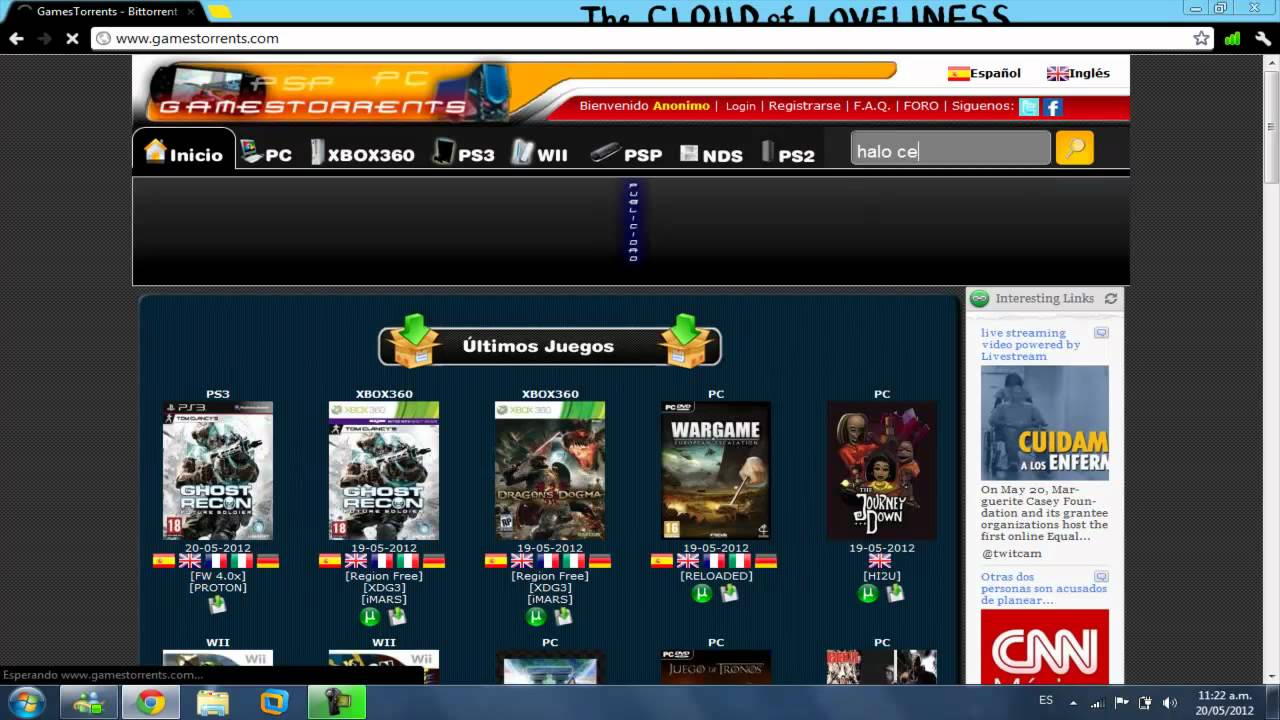The height and width of the screenshot is (720, 1280).
Task: Click the 'Cuidam a los Enferm' sidebar image
Action: (1044, 423)
